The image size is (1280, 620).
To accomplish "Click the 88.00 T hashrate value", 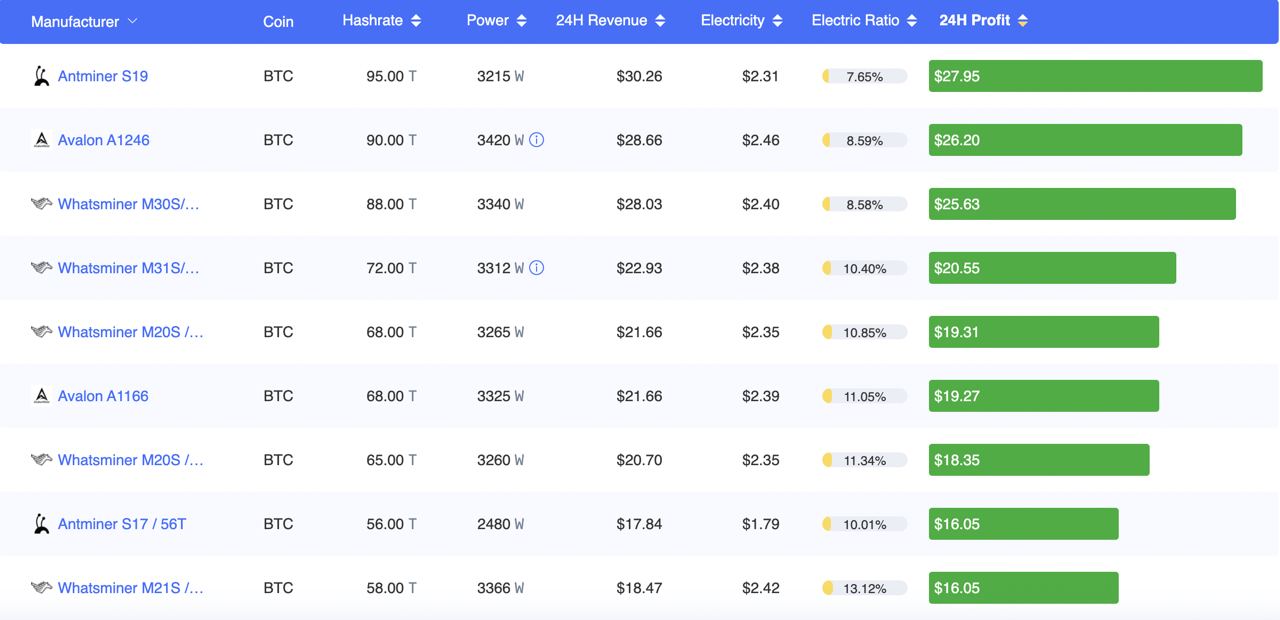I will [x=391, y=204].
